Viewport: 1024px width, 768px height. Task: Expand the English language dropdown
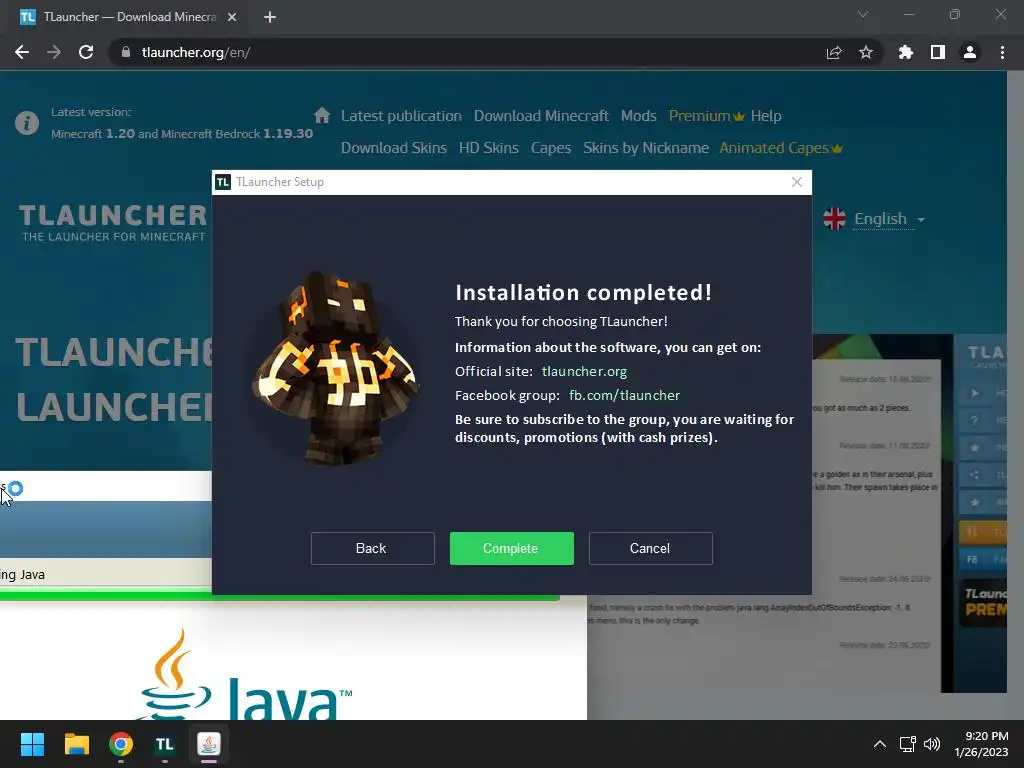tap(889, 219)
